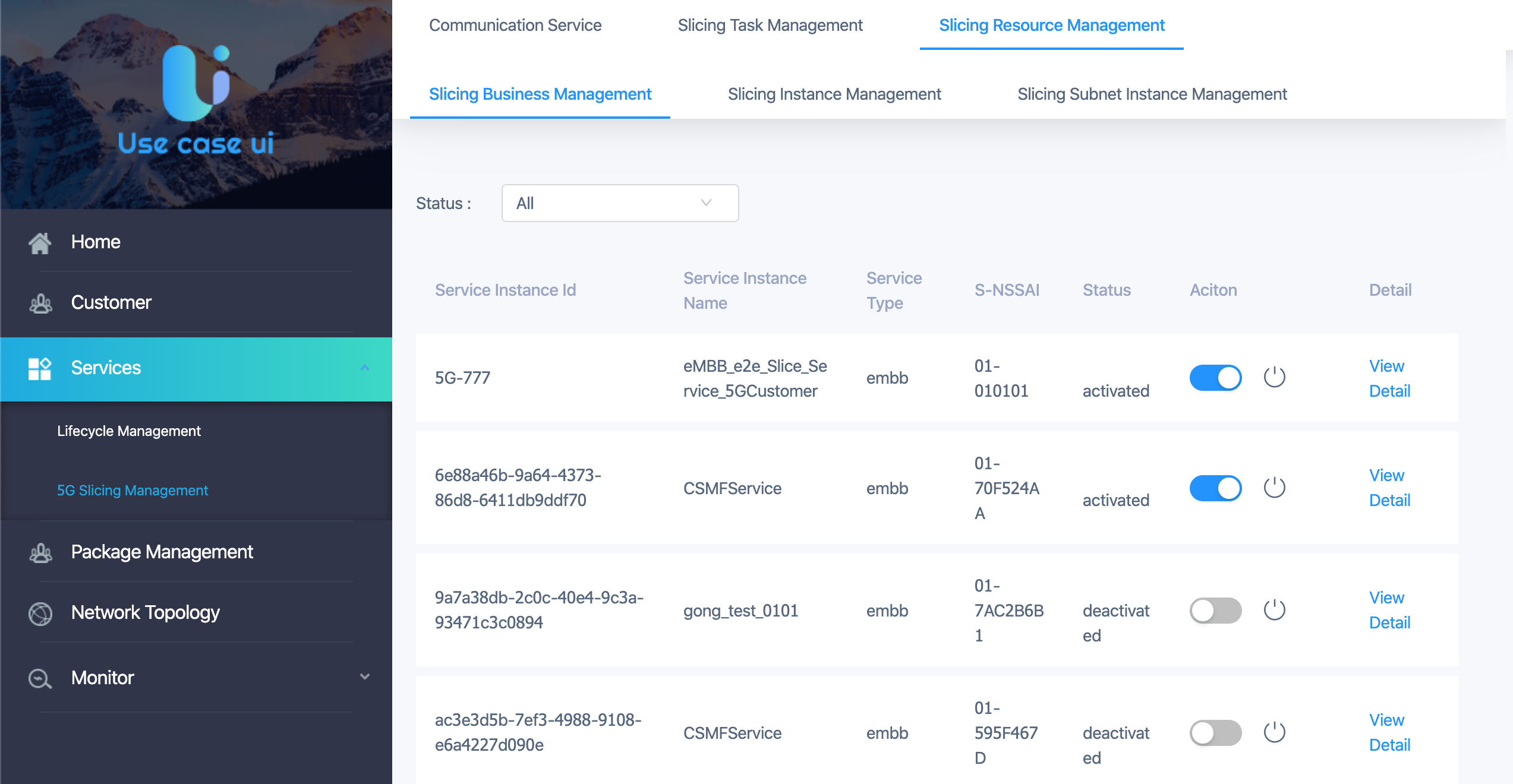Open View Detail for 5G-777
The width and height of the screenshot is (1513, 784).
[1389, 378]
